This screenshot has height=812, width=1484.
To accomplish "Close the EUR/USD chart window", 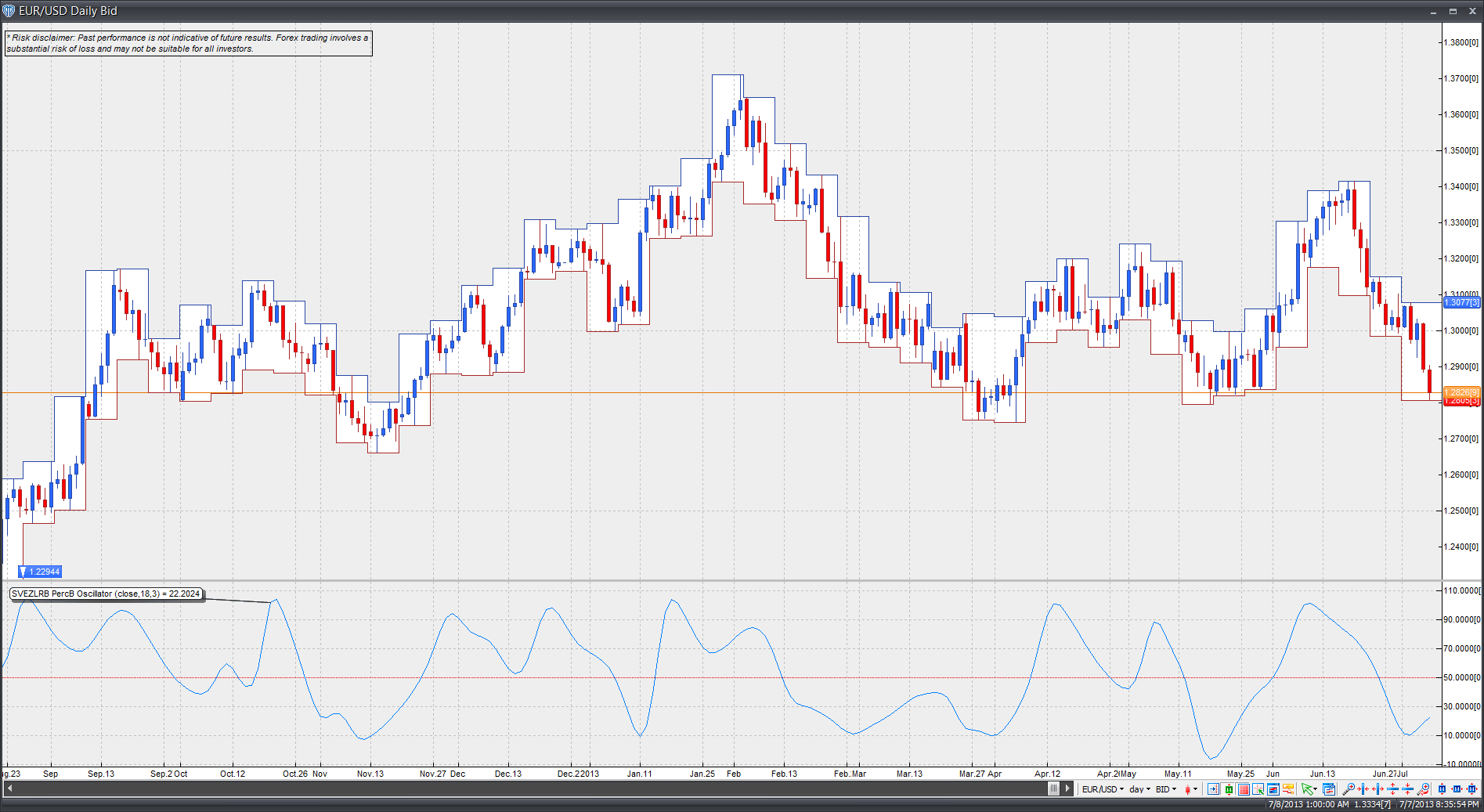I will [1471, 12].
